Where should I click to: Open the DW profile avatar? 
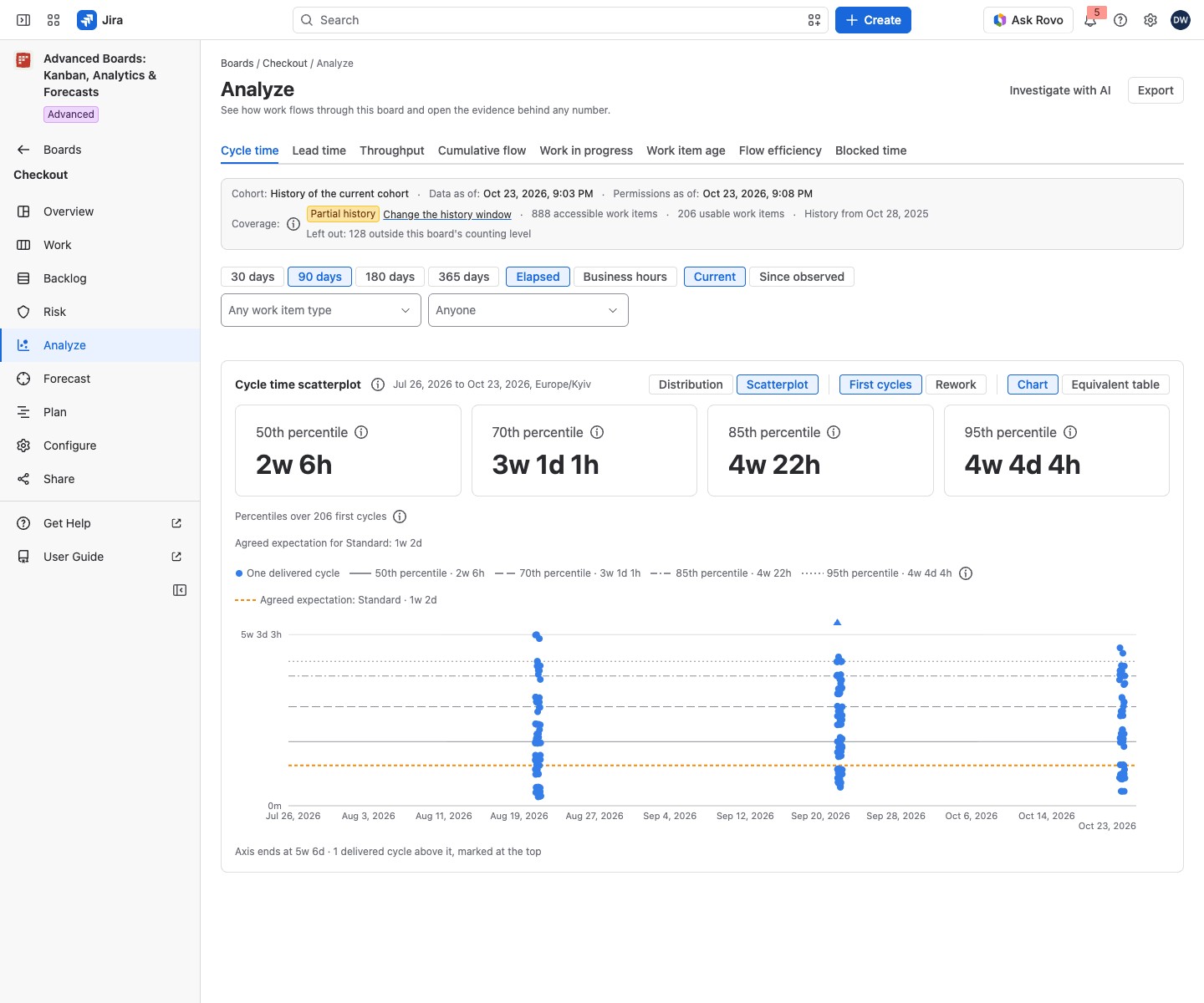pyautogui.click(x=1181, y=20)
